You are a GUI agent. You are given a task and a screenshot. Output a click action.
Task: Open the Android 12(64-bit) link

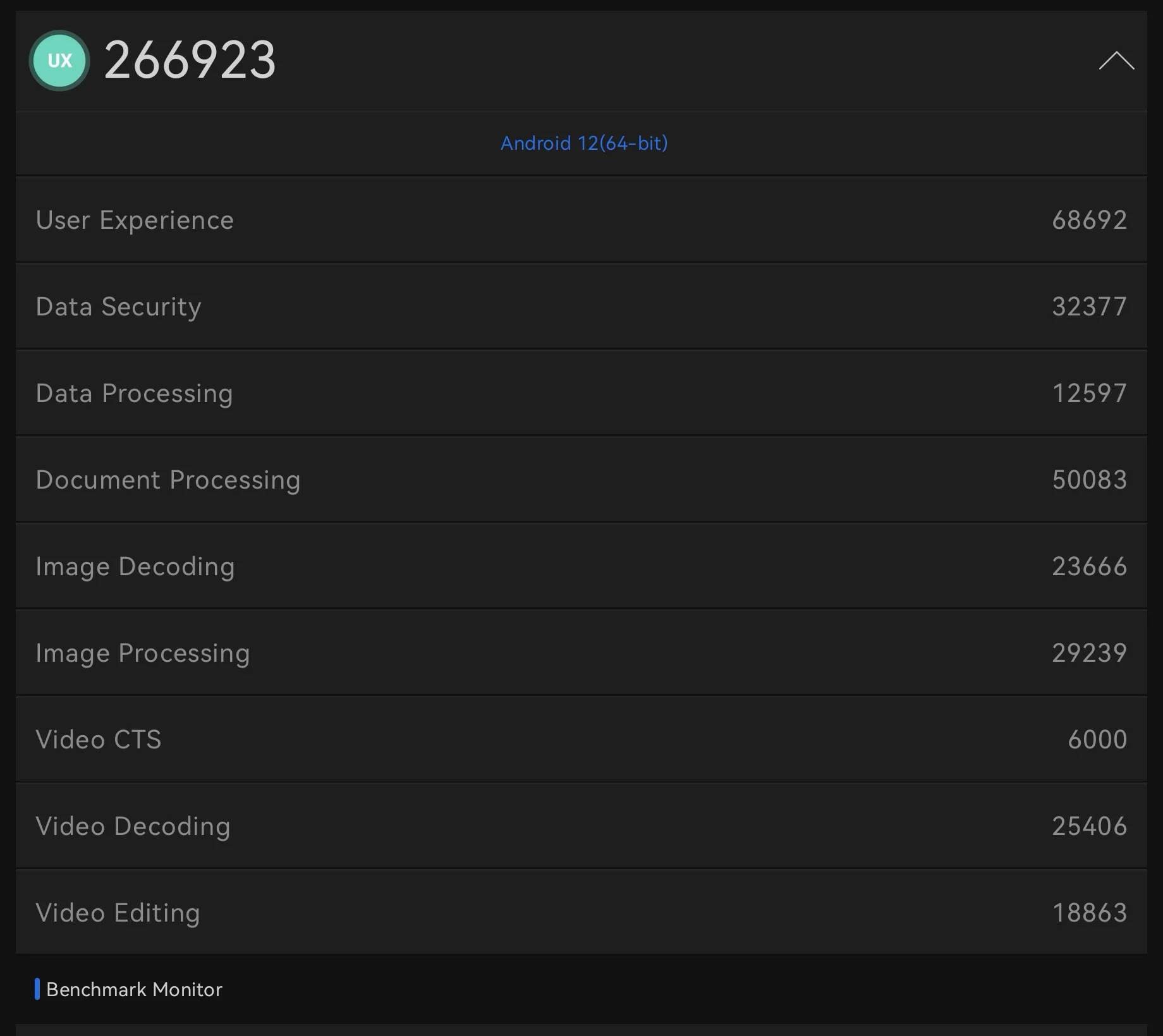click(584, 143)
